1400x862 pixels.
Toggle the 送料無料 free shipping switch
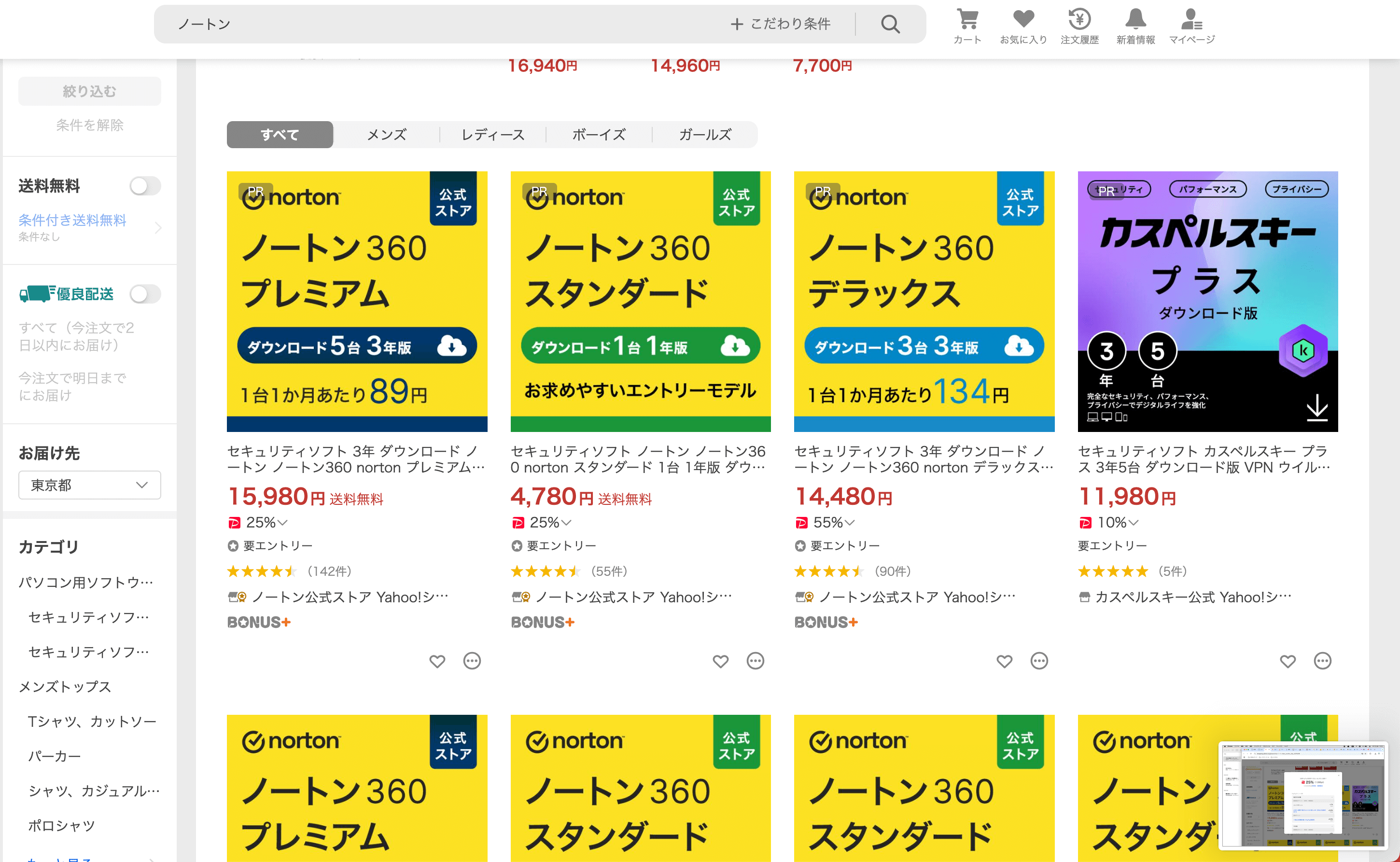click(x=145, y=186)
